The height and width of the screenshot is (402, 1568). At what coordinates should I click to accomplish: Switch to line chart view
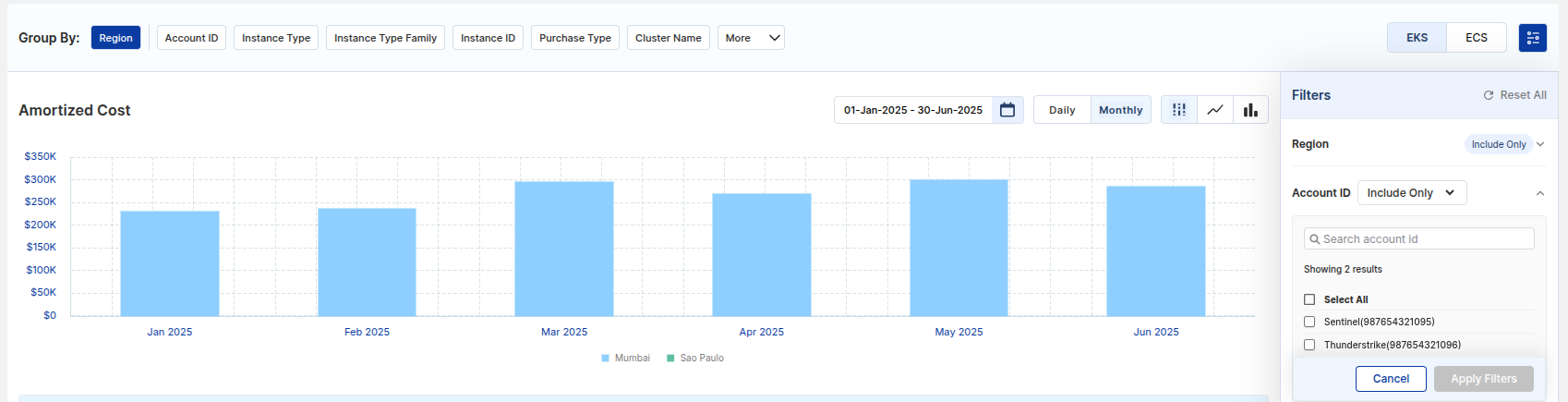click(x=1215, y=110)
